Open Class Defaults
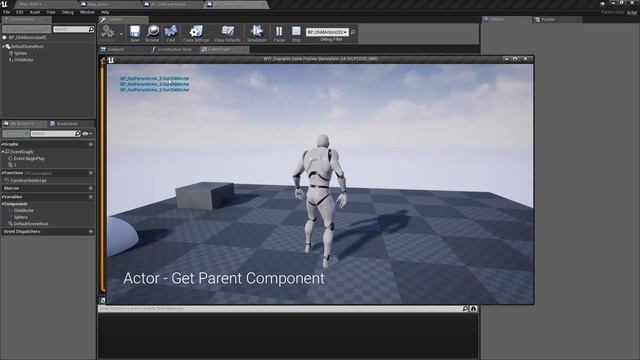 [227, 33]
